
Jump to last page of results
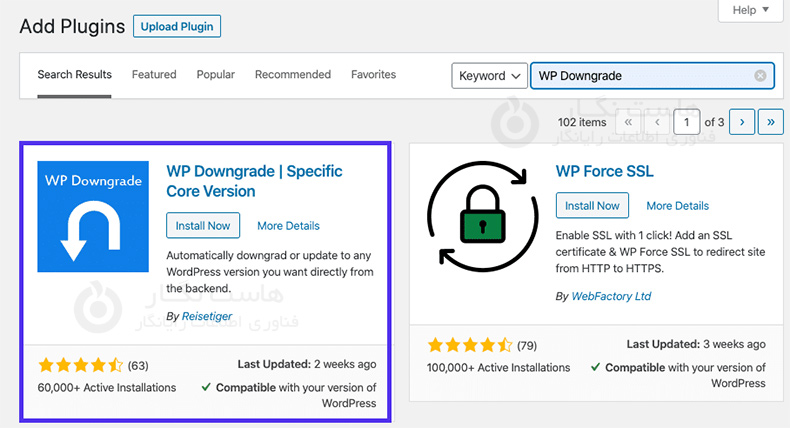point(770,122)
